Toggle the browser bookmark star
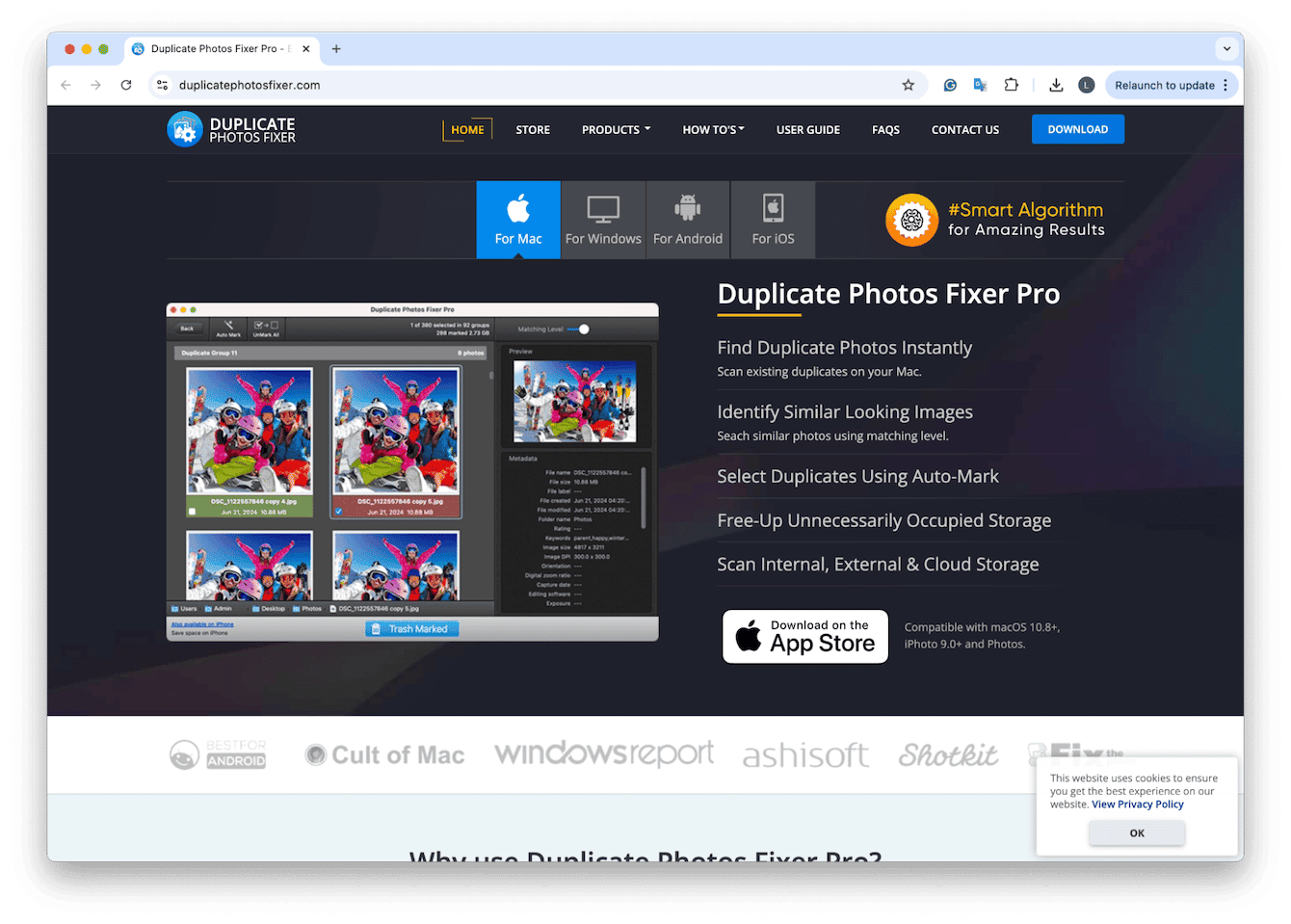This screenshot has height=924, width=1291. point(908,85)
